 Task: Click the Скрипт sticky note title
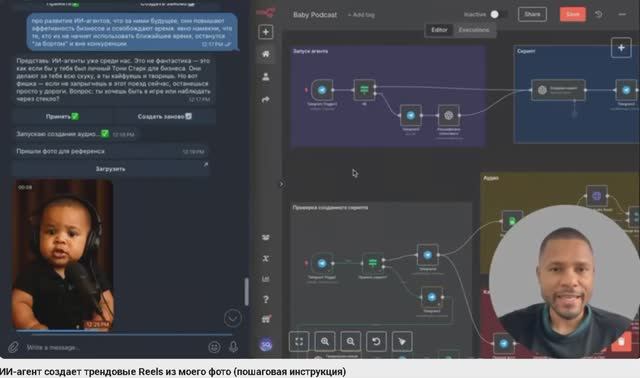click(x=526, y=51)
